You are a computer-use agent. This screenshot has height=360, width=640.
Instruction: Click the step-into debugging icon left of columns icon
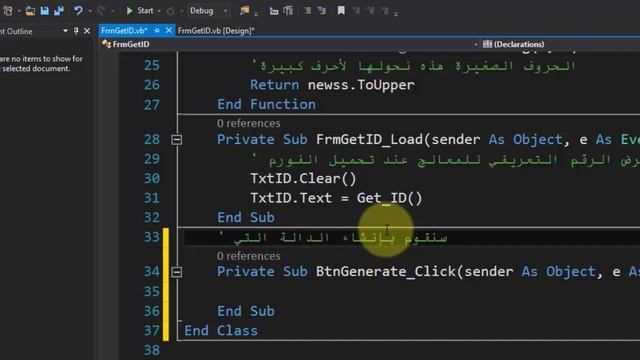click(274, 11)
